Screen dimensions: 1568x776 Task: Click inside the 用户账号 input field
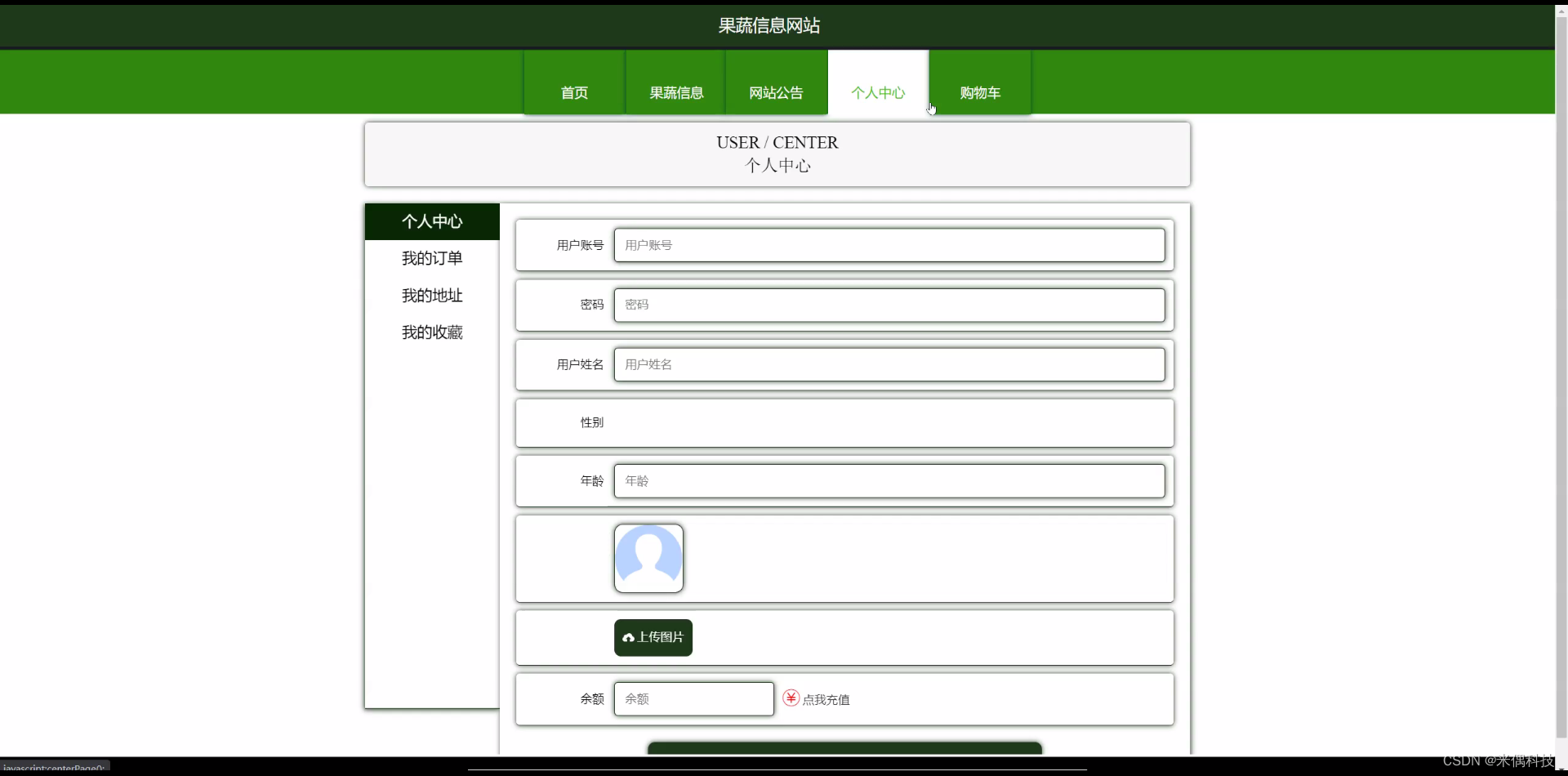coord(889,245)
